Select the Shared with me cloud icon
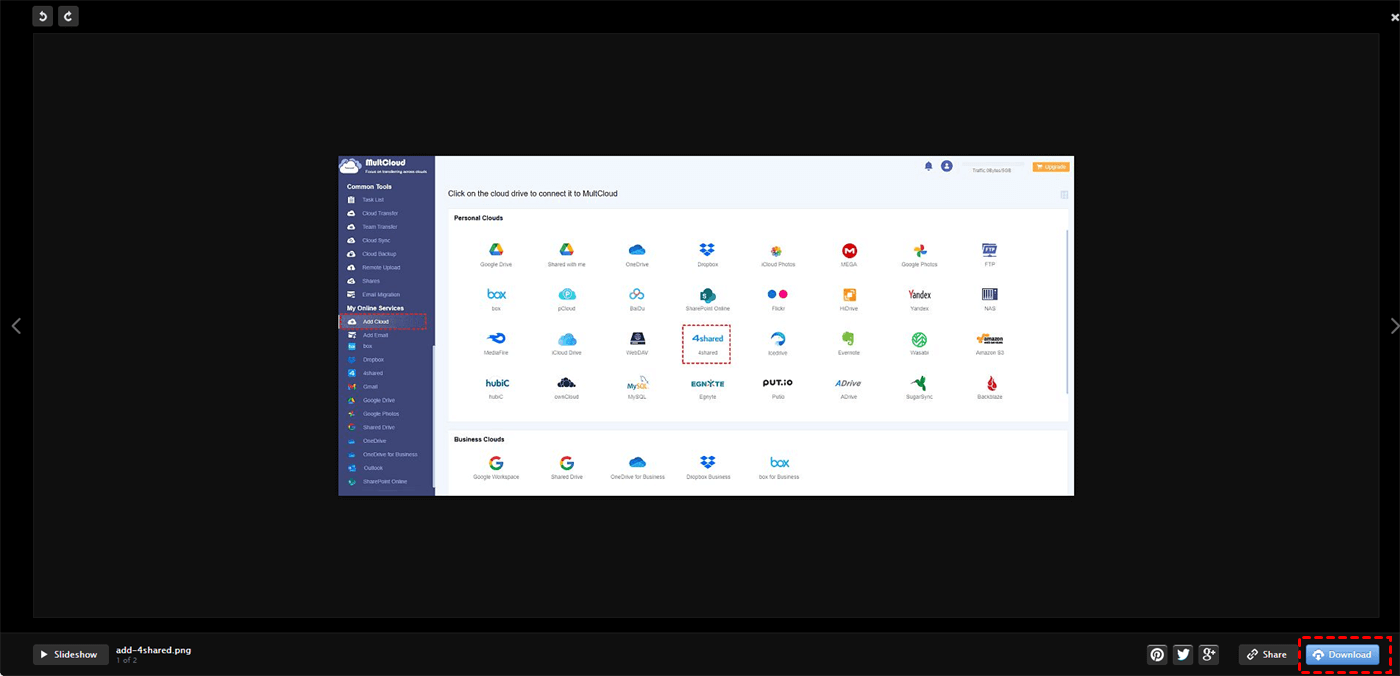 click(x=566, y=250)
